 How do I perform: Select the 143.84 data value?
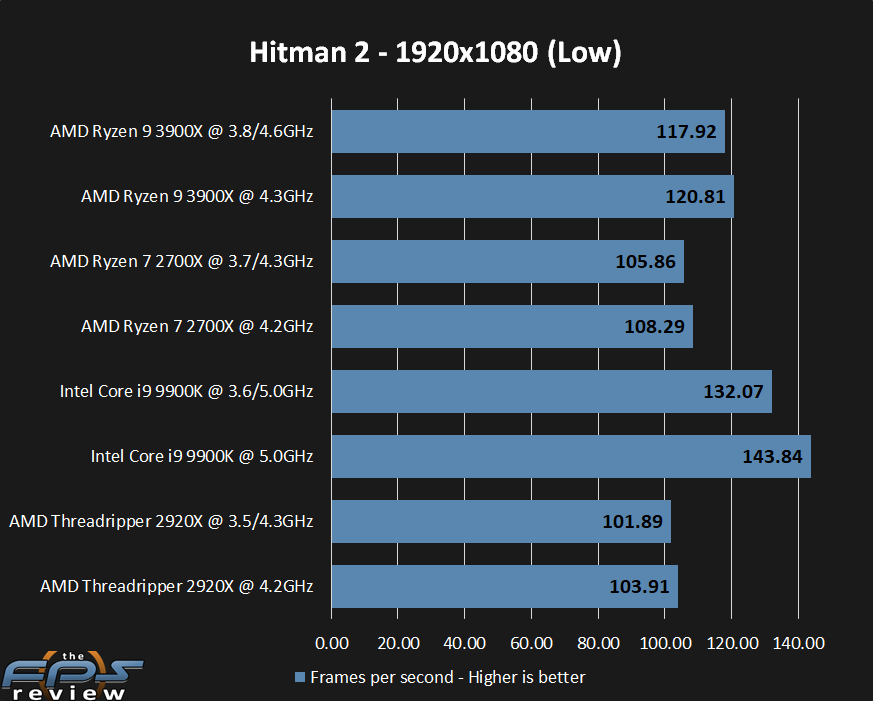click(x=772, y=457)
